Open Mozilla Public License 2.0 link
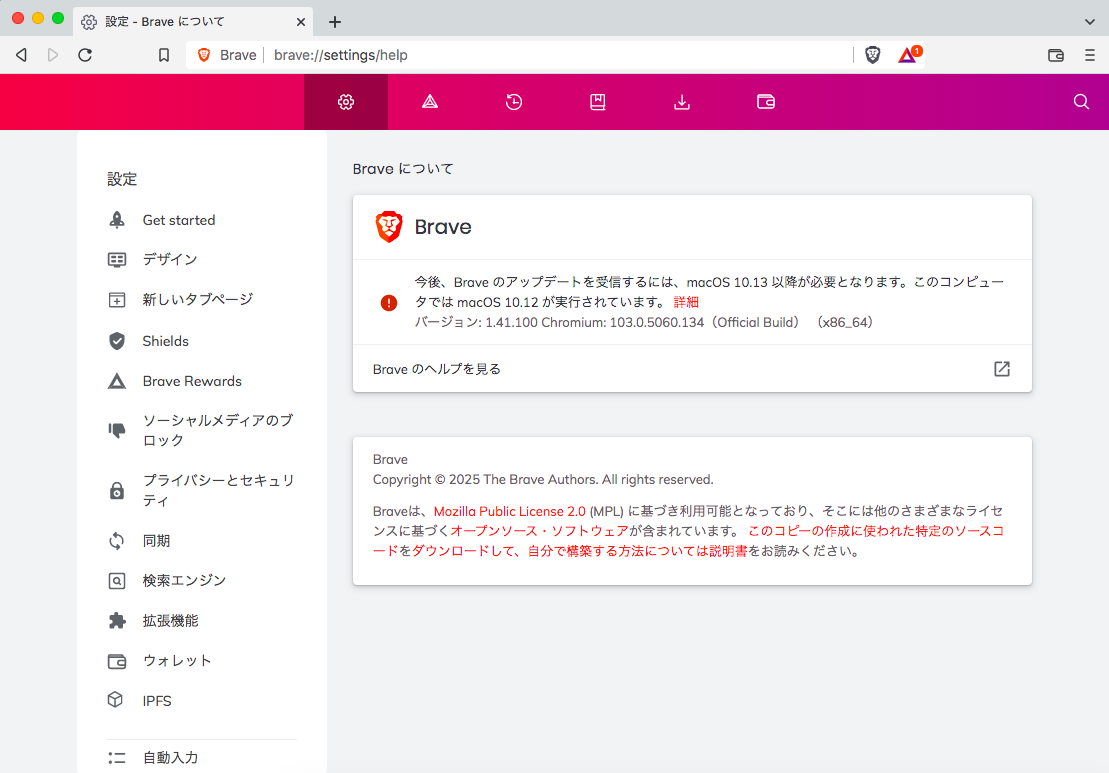Screen dimensions: 1109x773 pos(509,511)
